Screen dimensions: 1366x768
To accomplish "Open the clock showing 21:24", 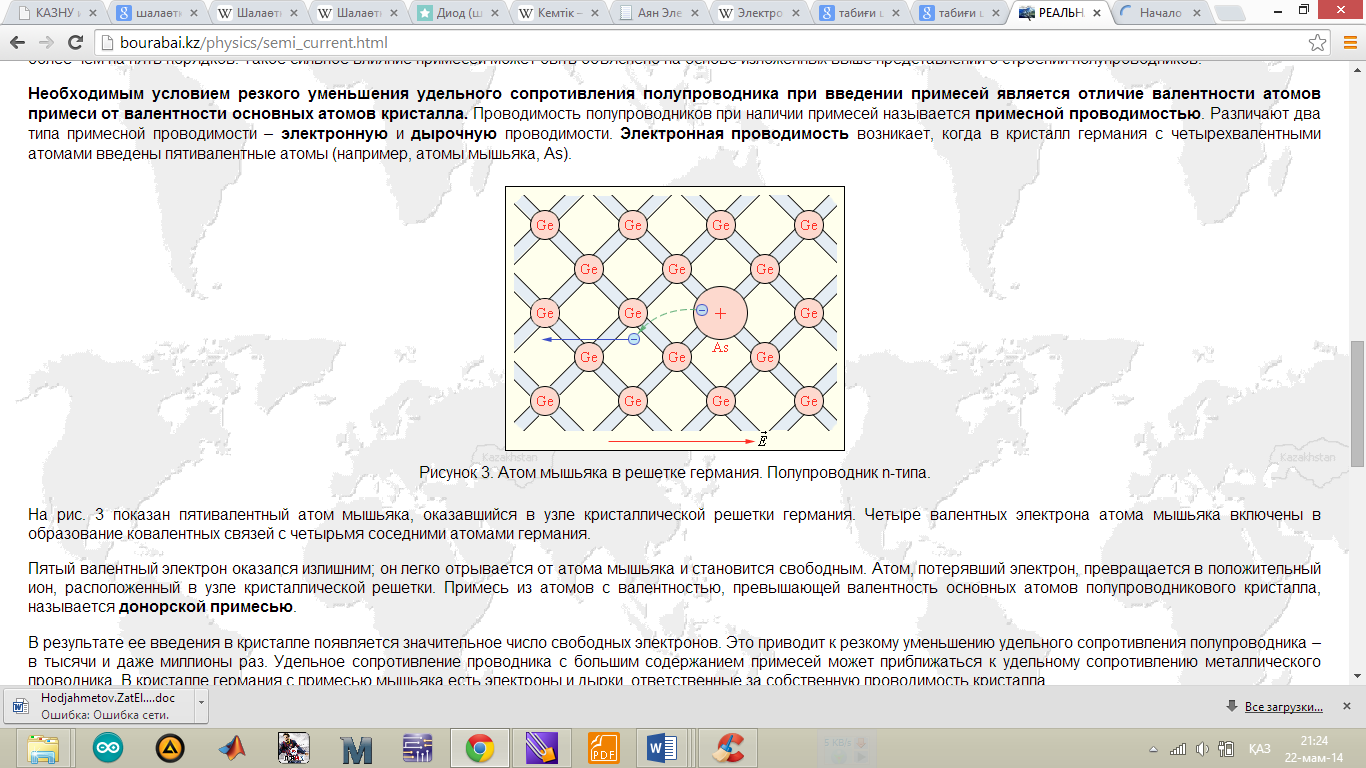I will pyautogui.click(x=1315, y=748).
